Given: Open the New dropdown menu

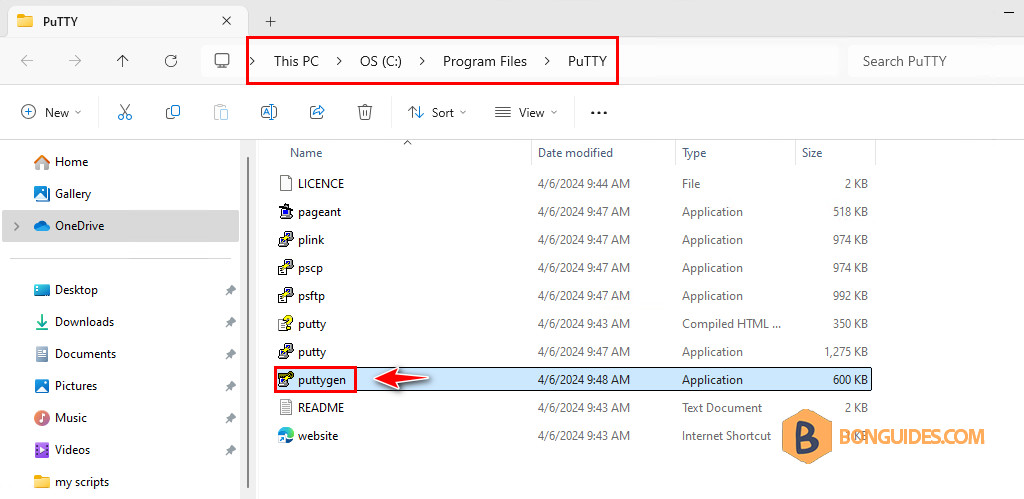Looking at the screenshot, I should (x=52, y=112).
